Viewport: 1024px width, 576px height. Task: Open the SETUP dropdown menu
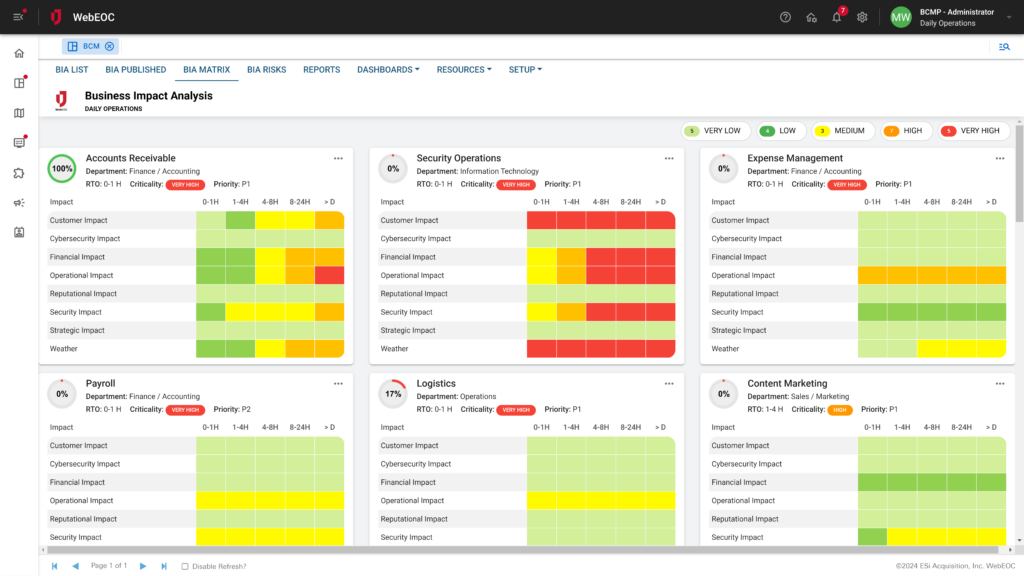tap(525, 70)
